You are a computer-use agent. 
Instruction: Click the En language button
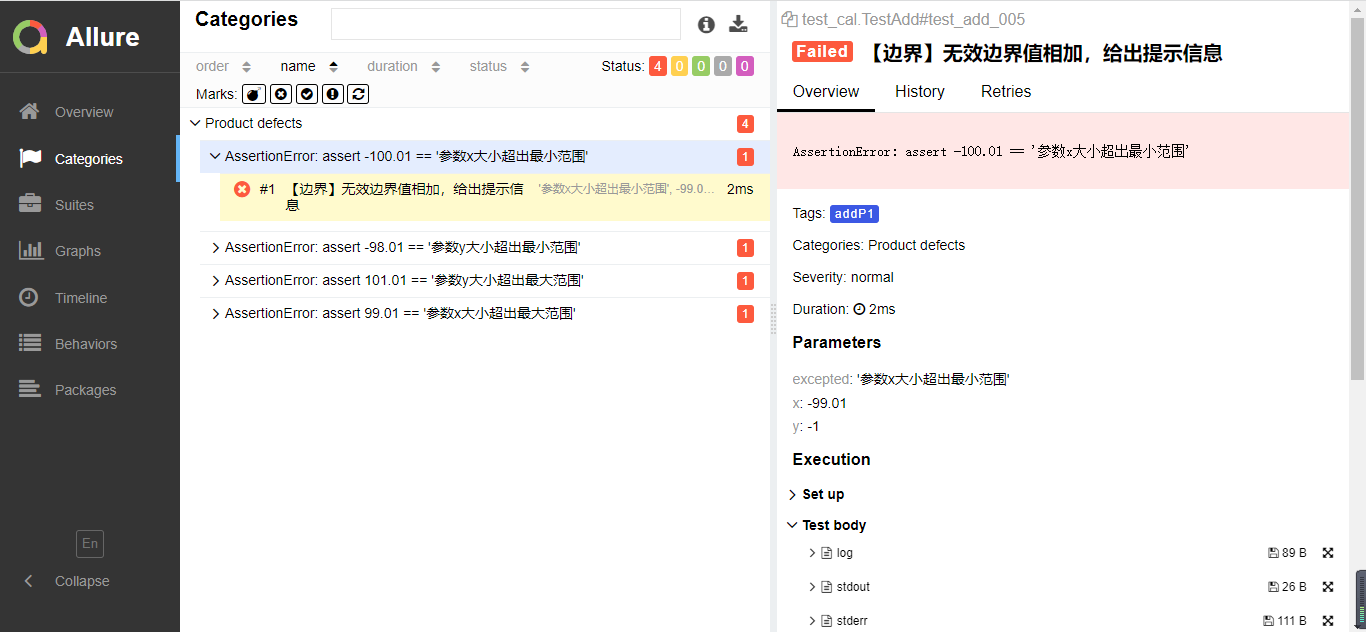[90, 544]
